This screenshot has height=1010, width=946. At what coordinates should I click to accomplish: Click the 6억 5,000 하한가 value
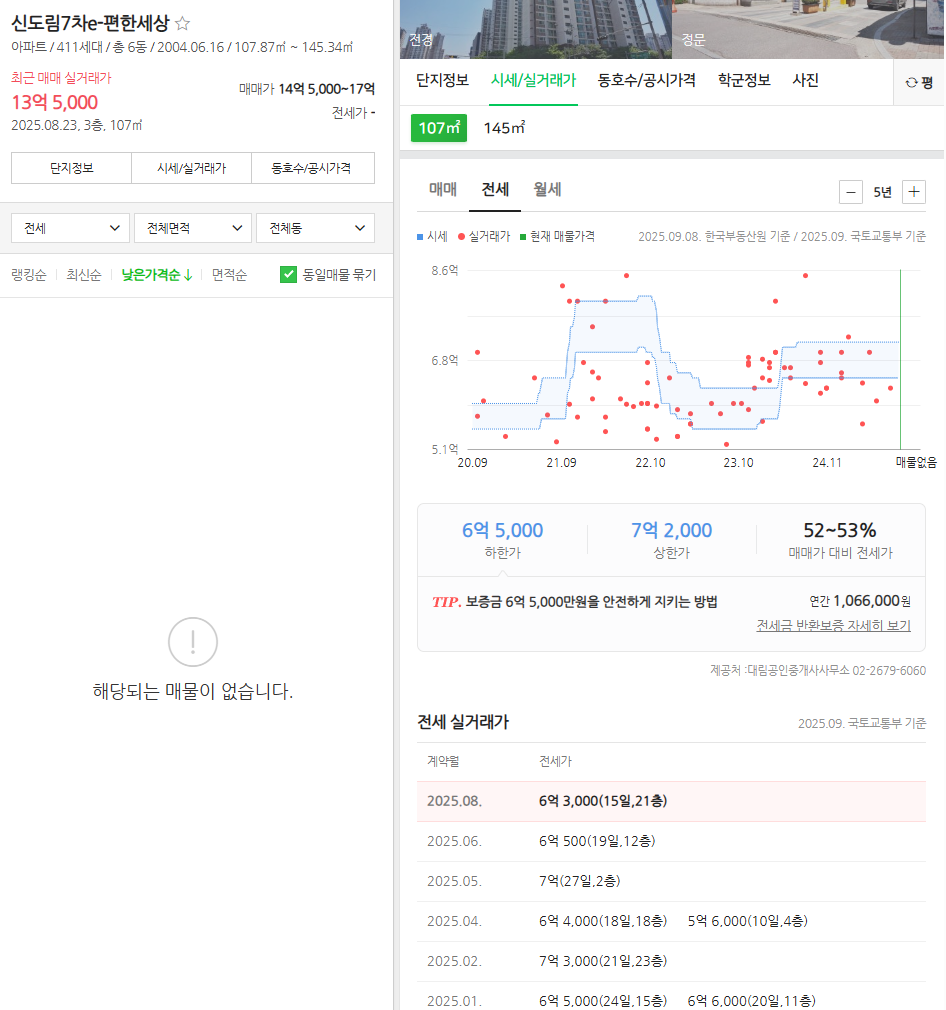point(502,530)
